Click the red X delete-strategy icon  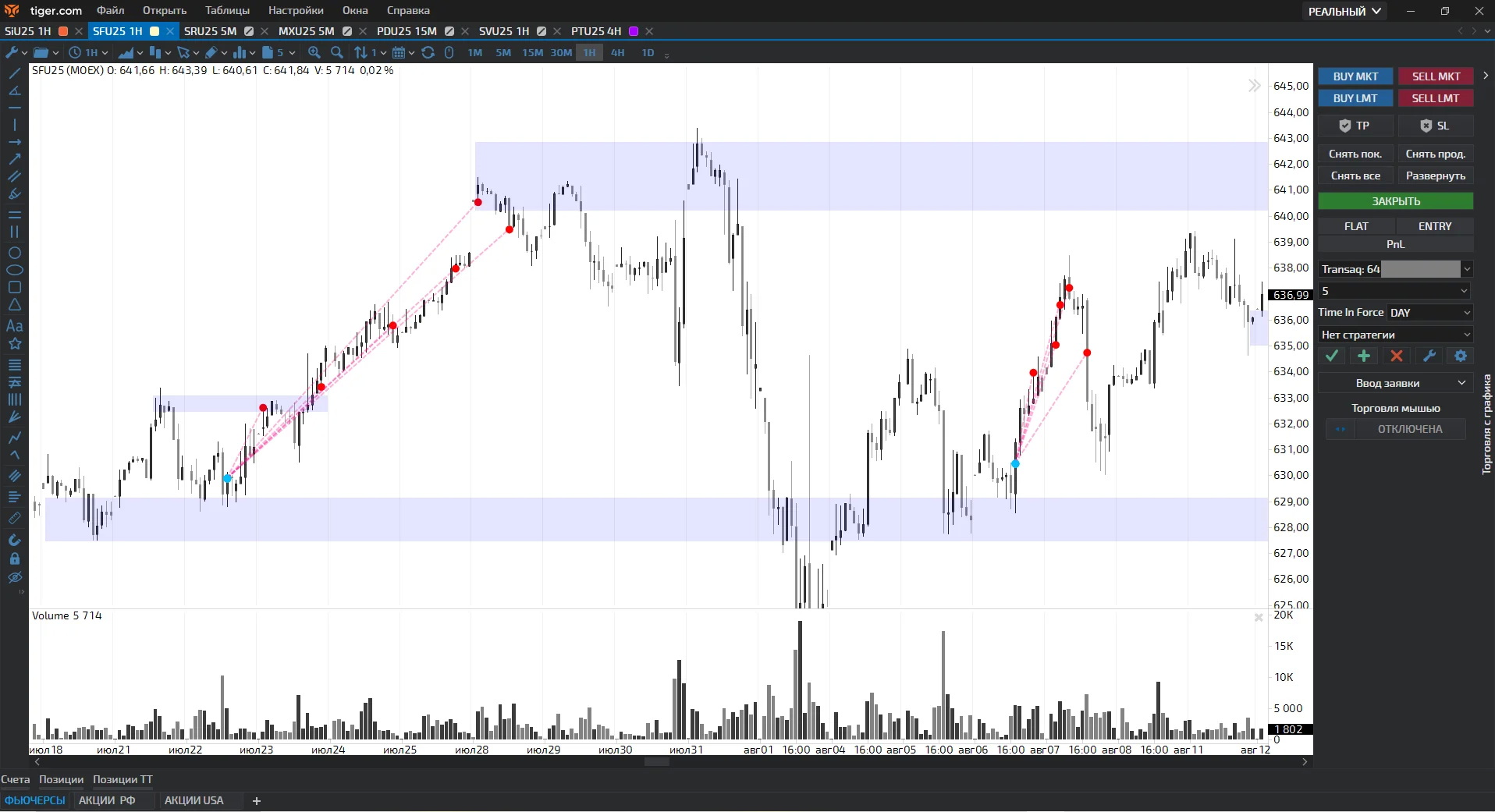pos(1397,356)
